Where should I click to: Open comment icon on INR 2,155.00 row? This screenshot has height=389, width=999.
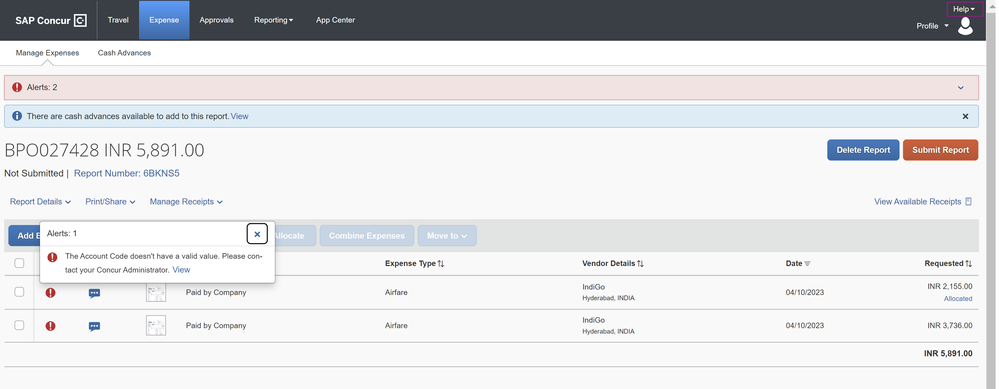94,294
